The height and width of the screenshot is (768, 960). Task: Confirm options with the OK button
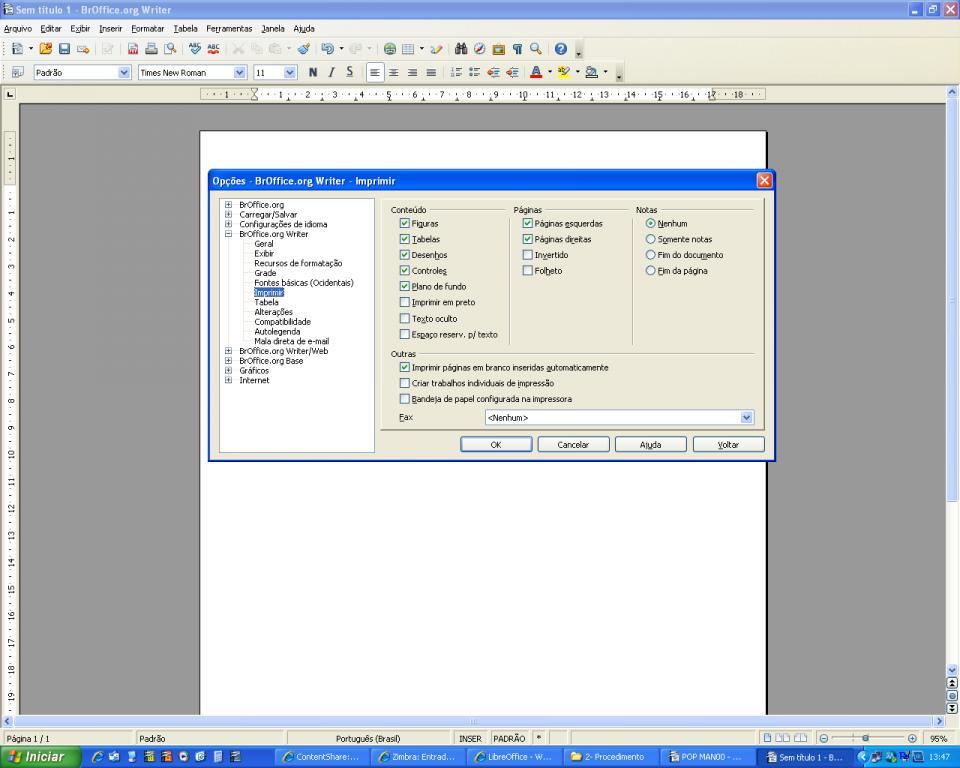[496, 445]
